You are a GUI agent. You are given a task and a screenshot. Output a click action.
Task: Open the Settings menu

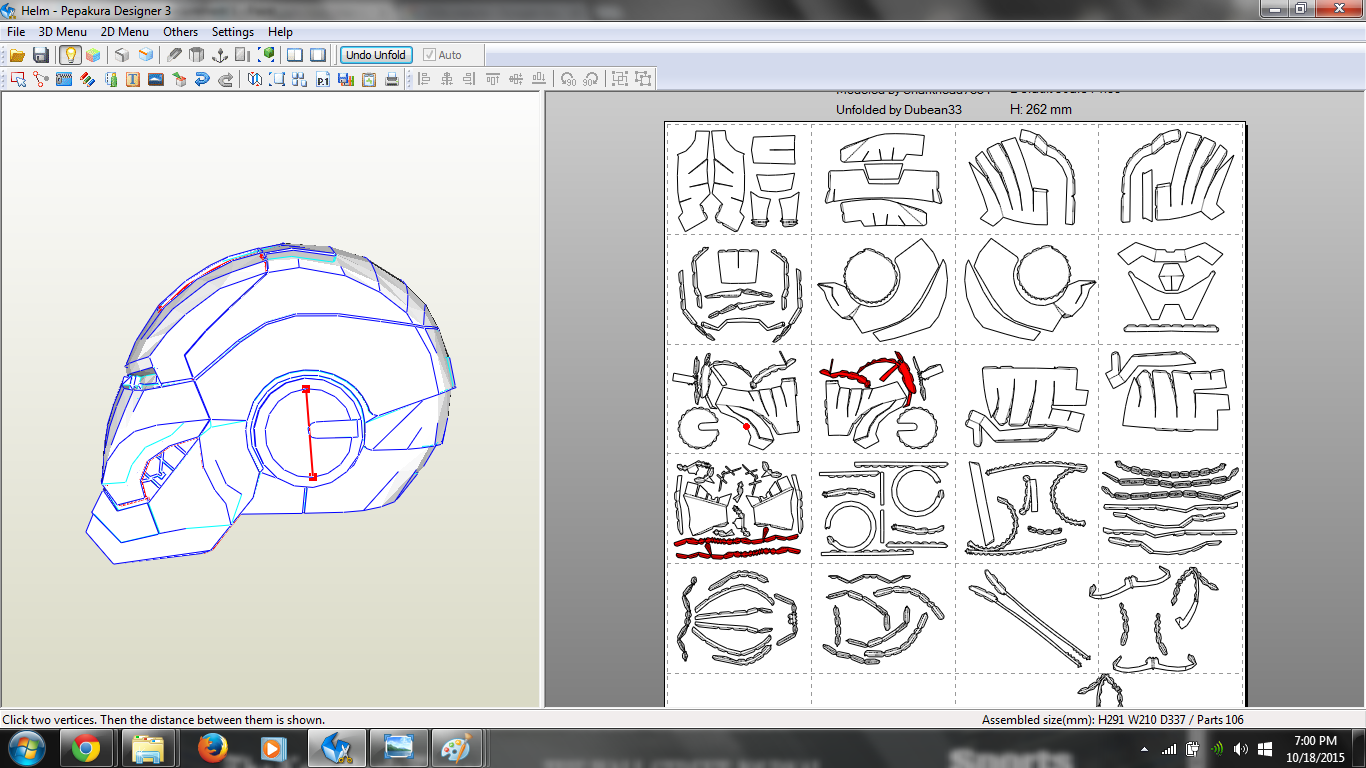pos(233,32)
